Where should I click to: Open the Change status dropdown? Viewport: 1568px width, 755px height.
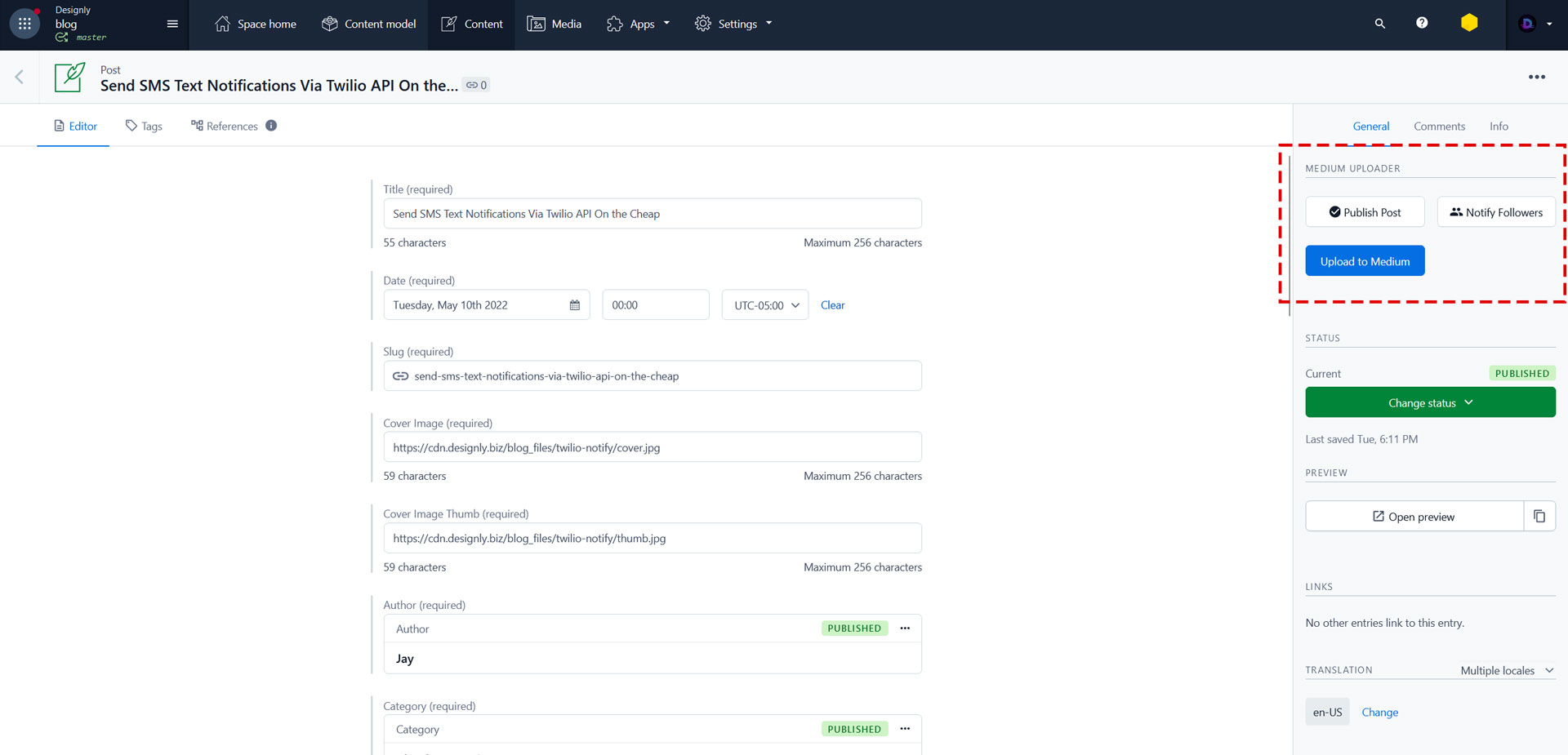tap(1430, 402)
